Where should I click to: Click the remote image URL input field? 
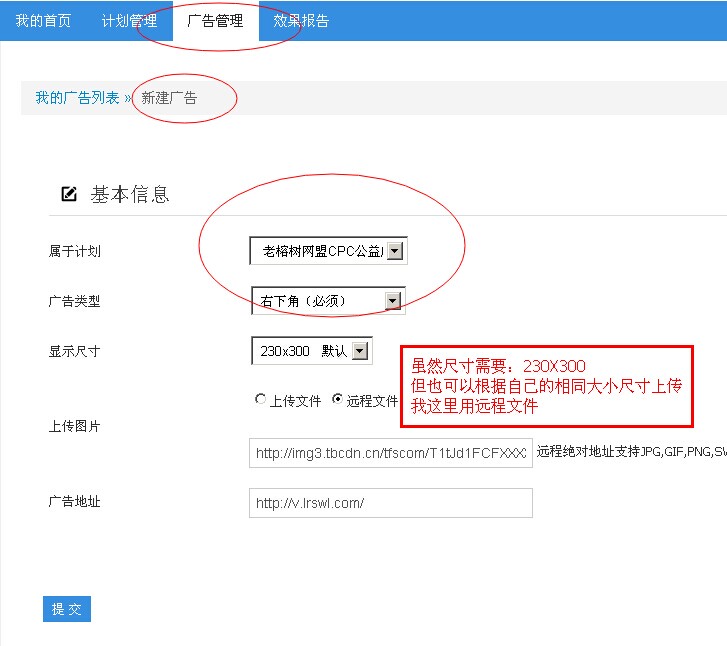point(390,453)
